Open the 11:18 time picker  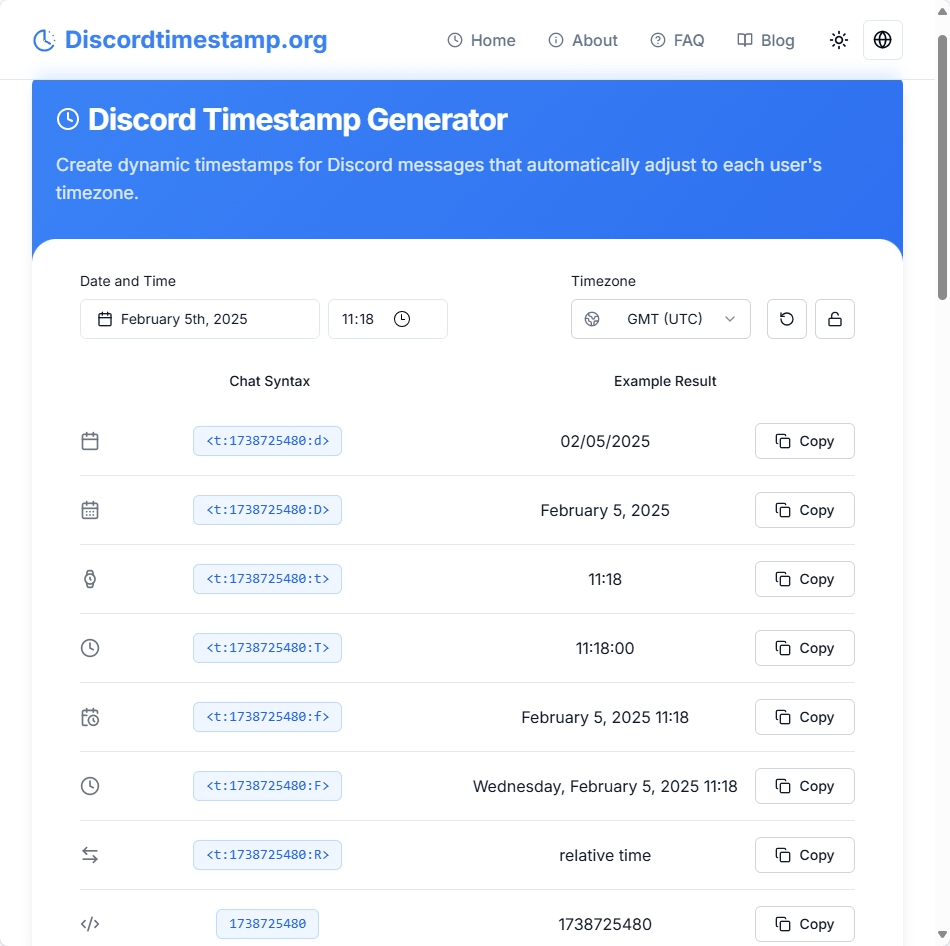(388, 318)
